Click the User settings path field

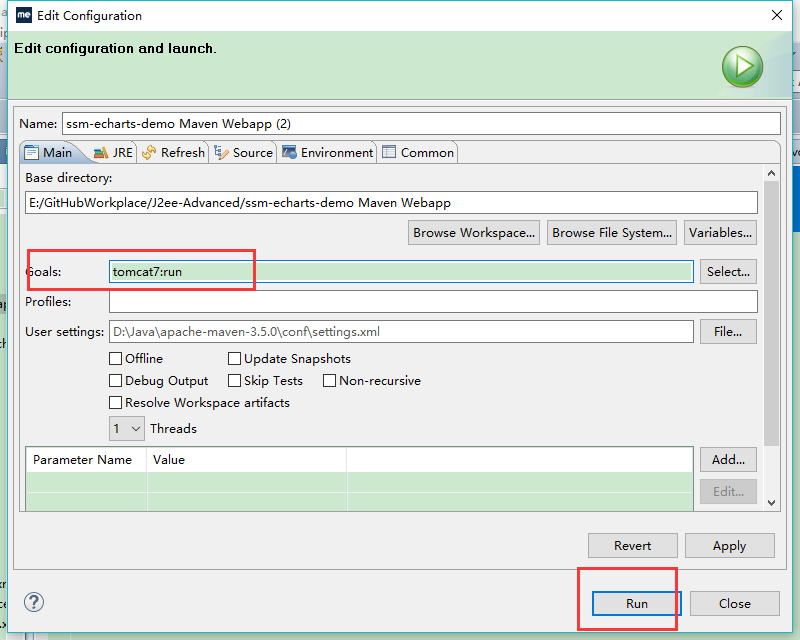coord(401,332)
